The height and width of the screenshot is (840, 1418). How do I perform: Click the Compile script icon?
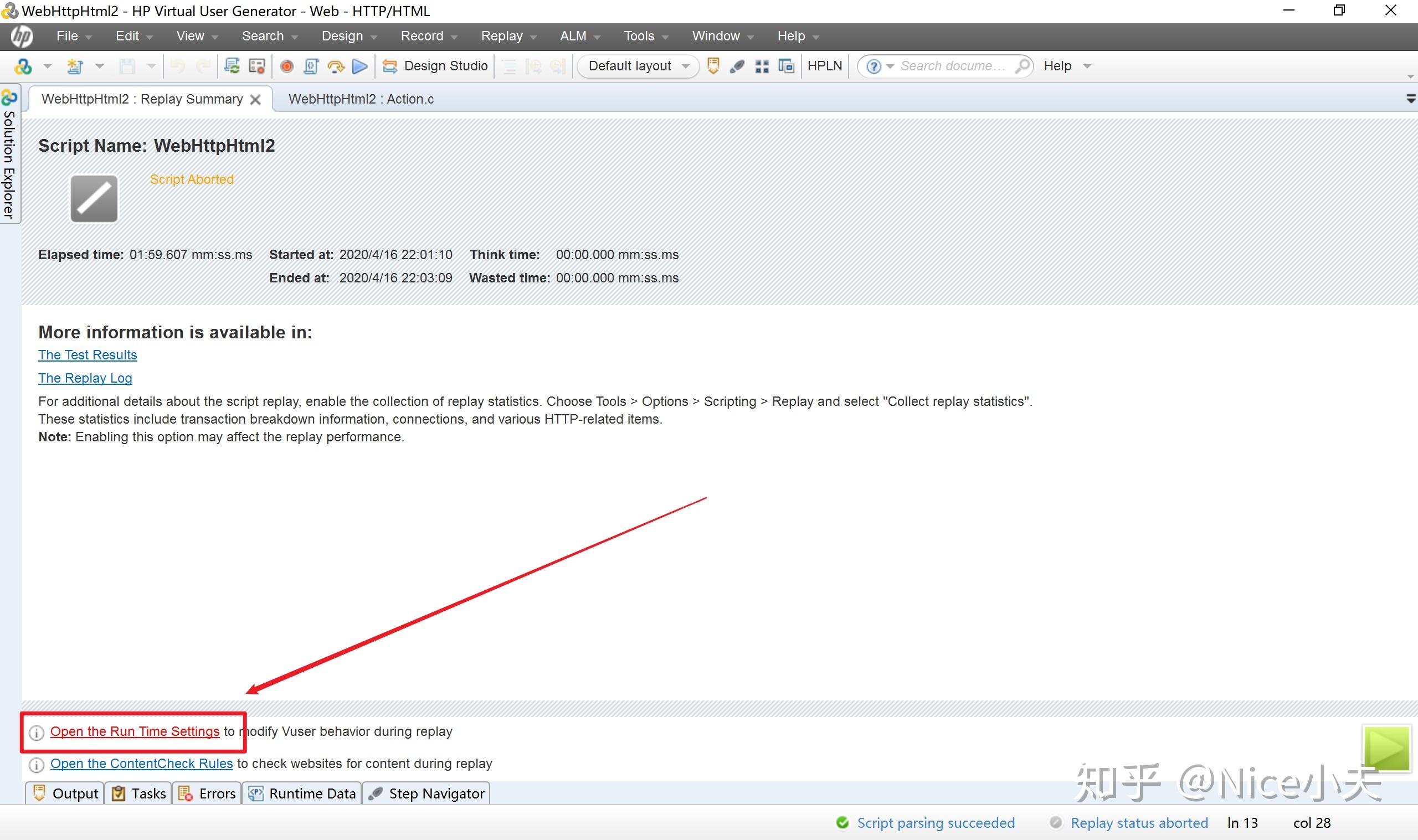311,66
